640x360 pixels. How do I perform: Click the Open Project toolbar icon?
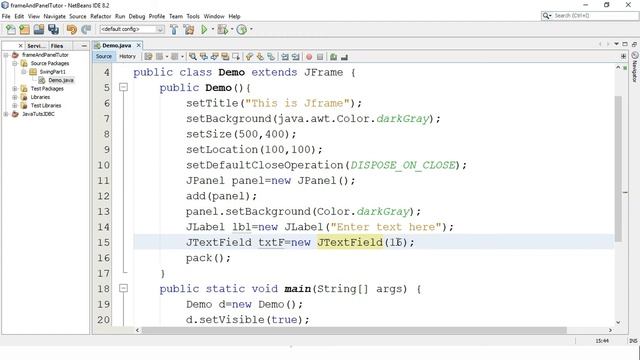tap(39, 29)
